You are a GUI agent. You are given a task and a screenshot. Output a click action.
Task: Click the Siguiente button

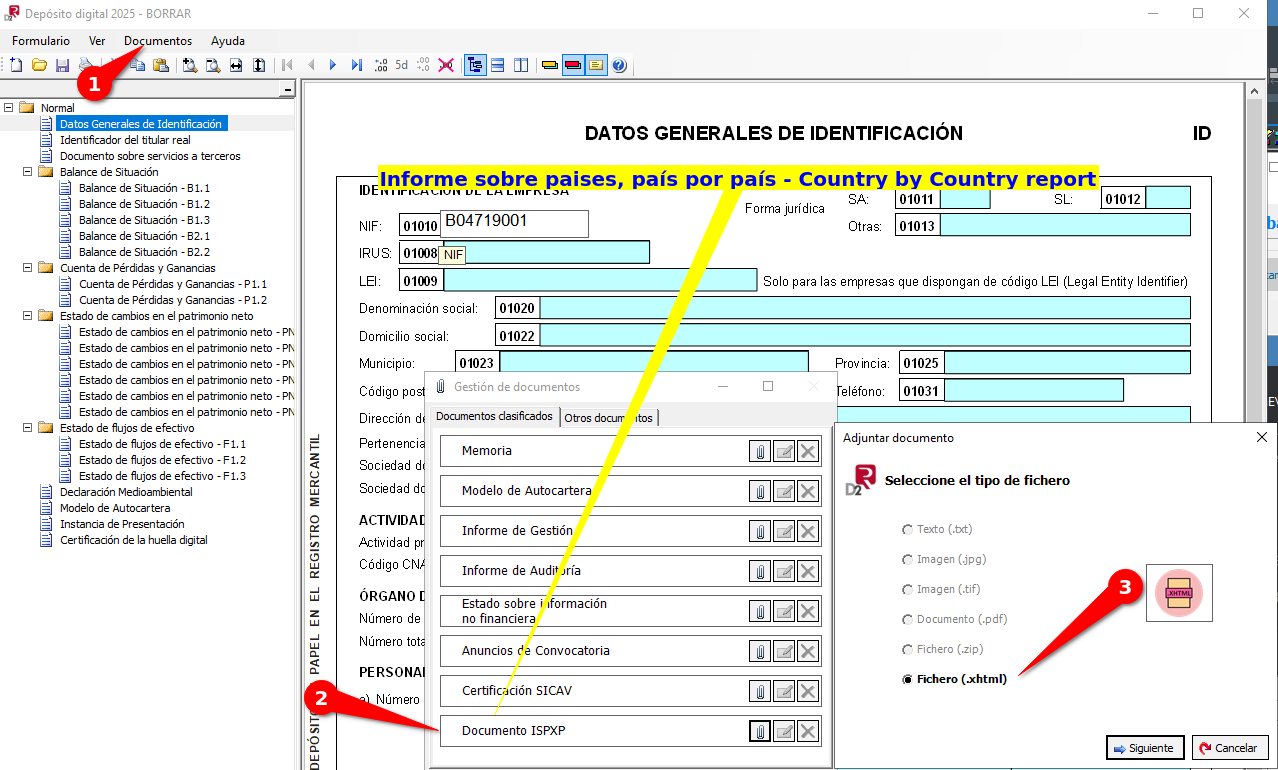(x=1146, y=748)
